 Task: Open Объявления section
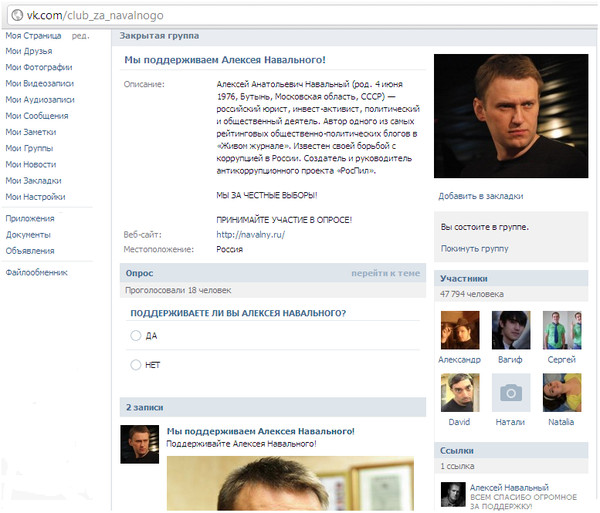click(30, 251)
